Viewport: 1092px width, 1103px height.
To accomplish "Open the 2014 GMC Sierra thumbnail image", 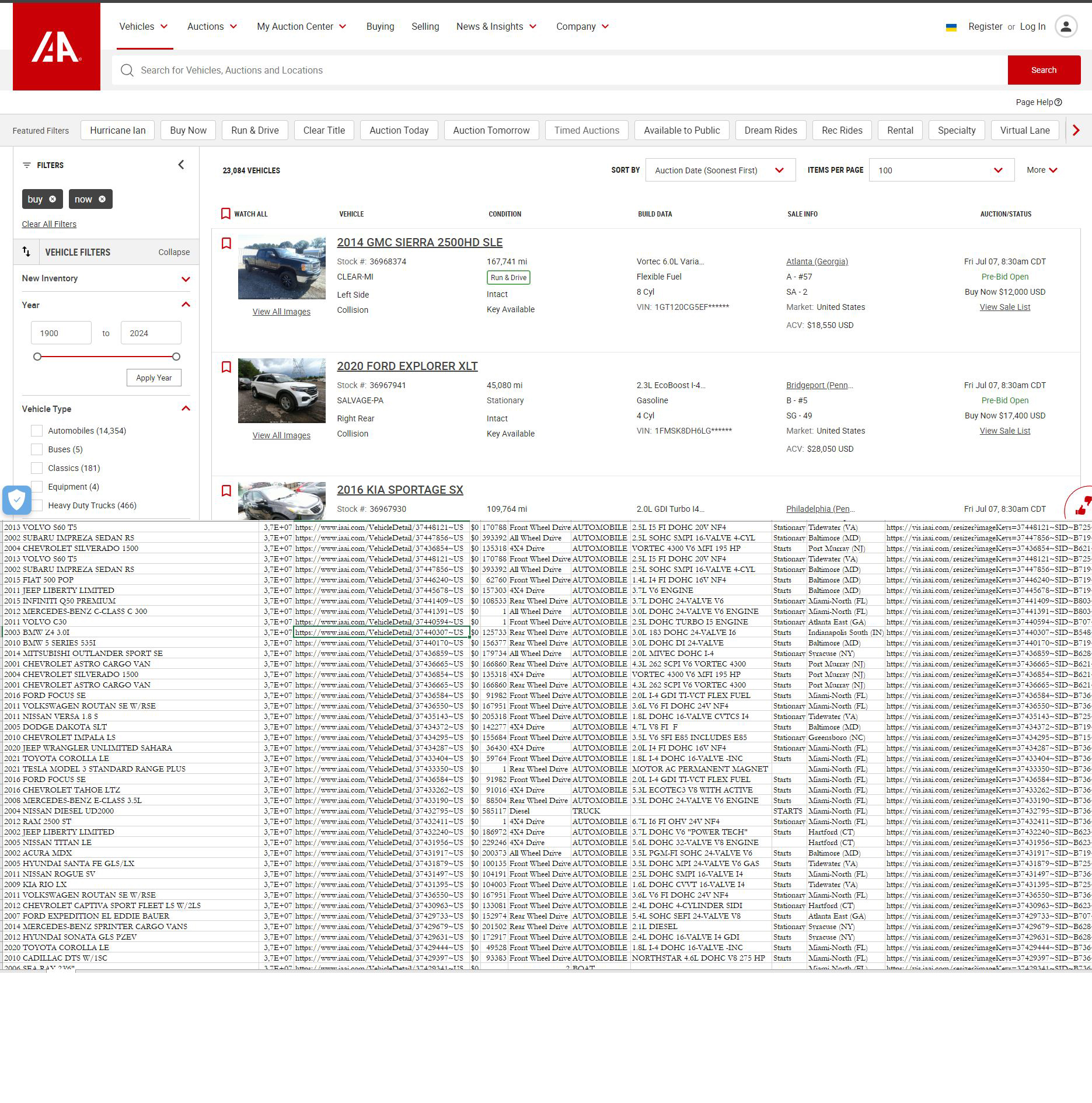I will click(282, 267).
